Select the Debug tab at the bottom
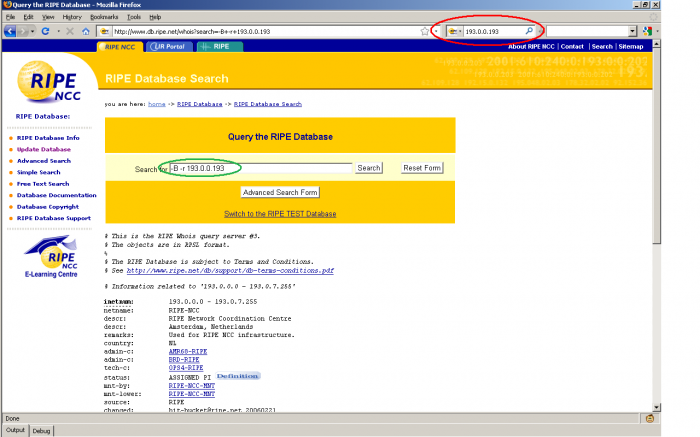The width and height of the screenshot is (700, 437). 41,431
